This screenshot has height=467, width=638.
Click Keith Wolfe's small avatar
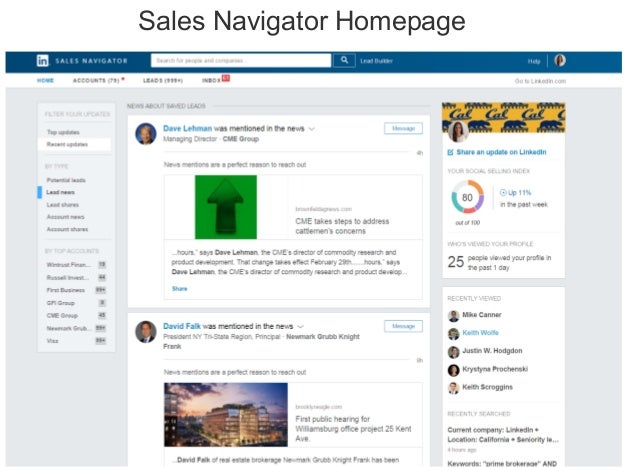[453, 334]
